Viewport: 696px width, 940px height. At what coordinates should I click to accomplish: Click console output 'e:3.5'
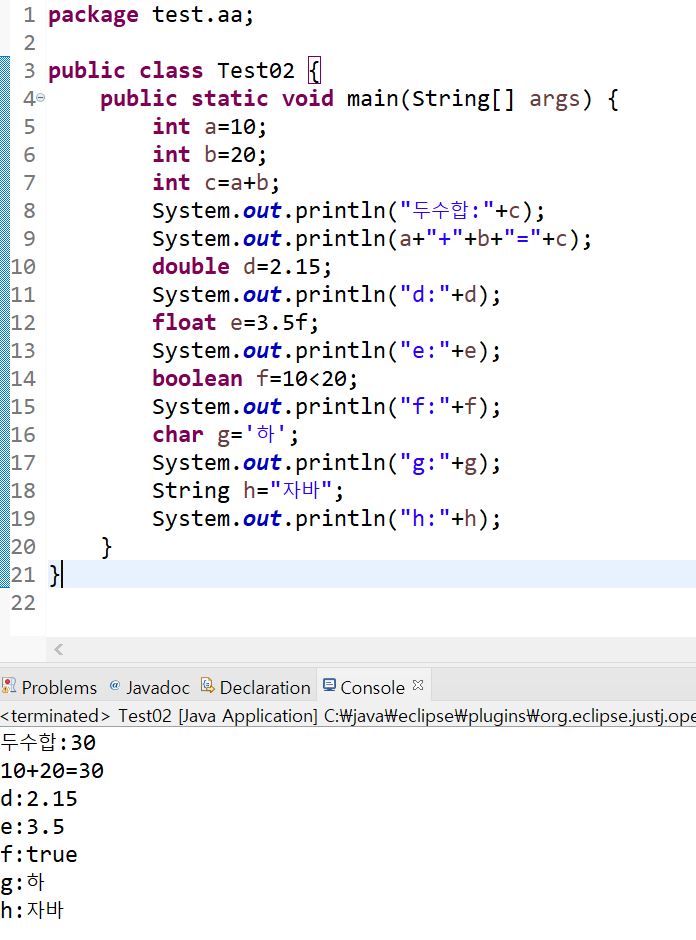point(32,827)
